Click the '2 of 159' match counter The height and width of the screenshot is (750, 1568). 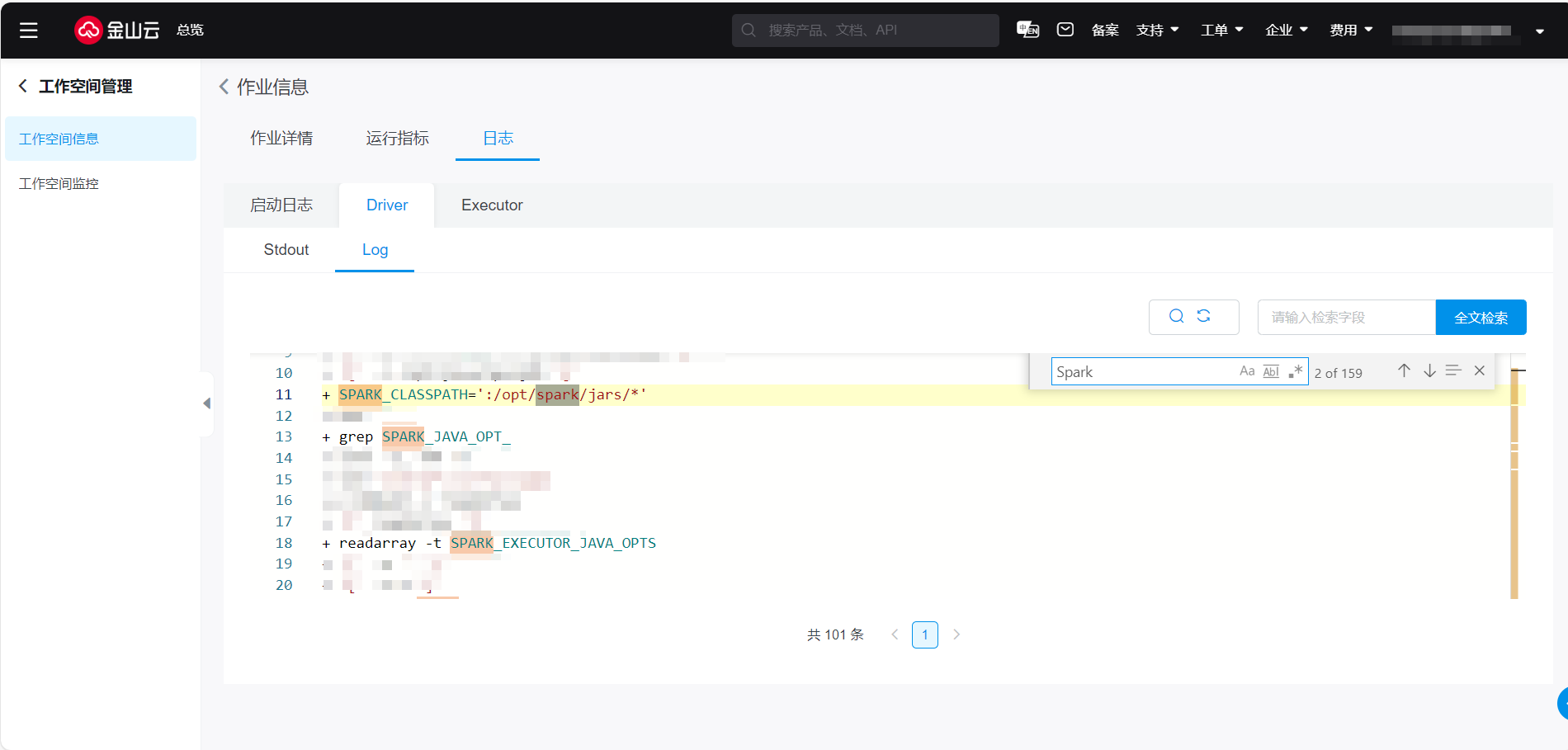tap(1338, 373)
